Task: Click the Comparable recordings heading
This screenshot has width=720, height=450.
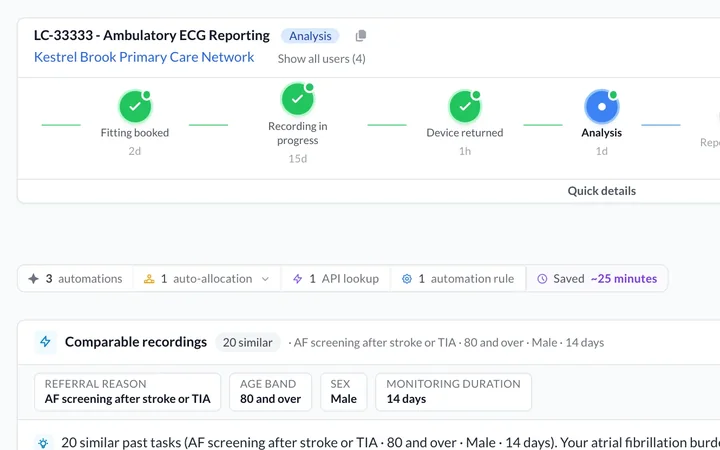Action: coord(136,342)
